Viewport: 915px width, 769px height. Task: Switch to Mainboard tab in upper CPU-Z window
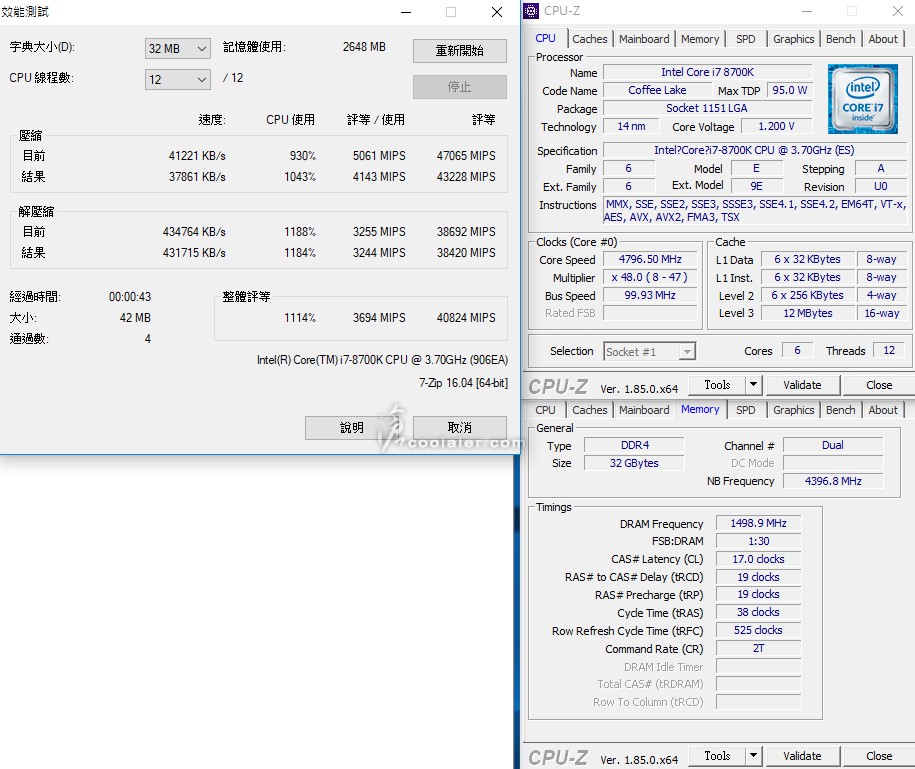644,39
